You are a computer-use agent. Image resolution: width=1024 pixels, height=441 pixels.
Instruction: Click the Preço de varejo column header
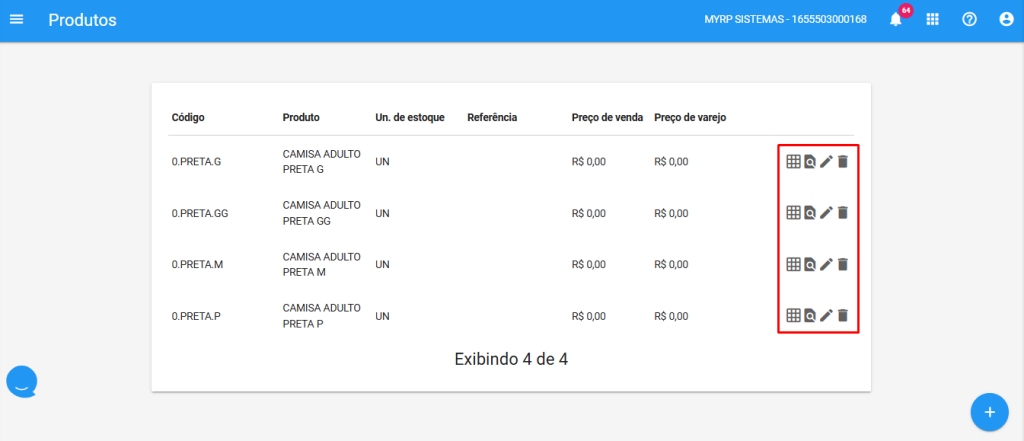click(690, 118)
